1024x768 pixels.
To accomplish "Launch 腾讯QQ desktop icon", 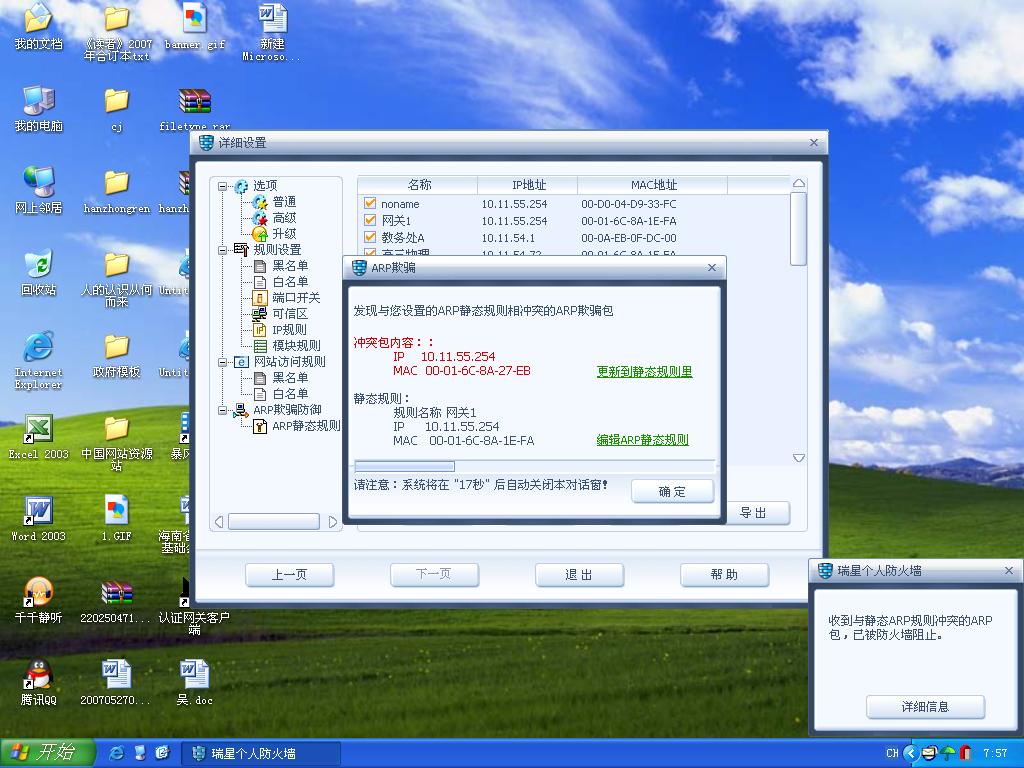I will click(38, 682).
